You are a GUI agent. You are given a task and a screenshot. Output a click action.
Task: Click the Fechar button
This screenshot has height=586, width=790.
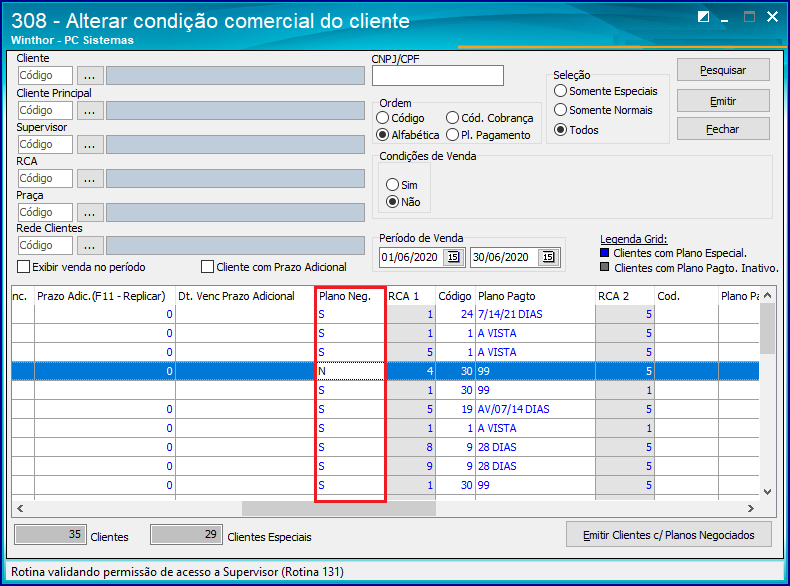723,129
